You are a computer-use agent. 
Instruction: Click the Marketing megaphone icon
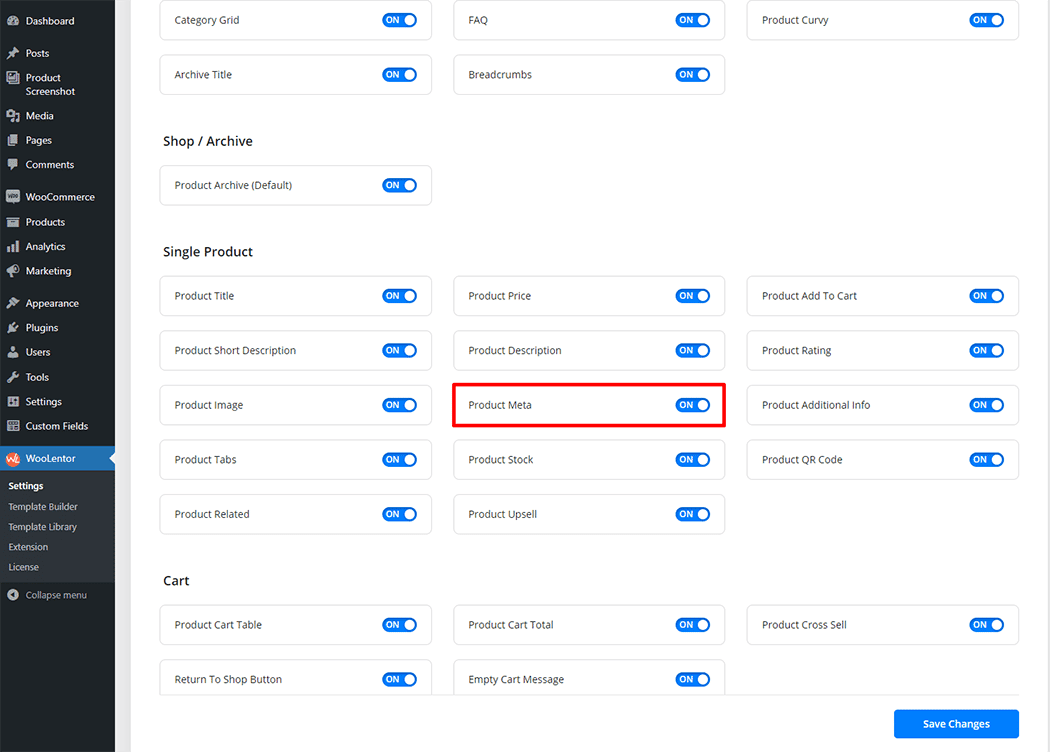13,271
